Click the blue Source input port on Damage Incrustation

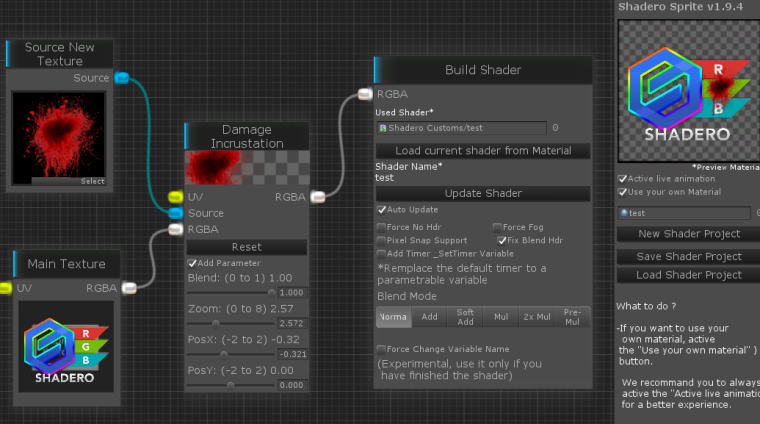click(x=175, y=213)
